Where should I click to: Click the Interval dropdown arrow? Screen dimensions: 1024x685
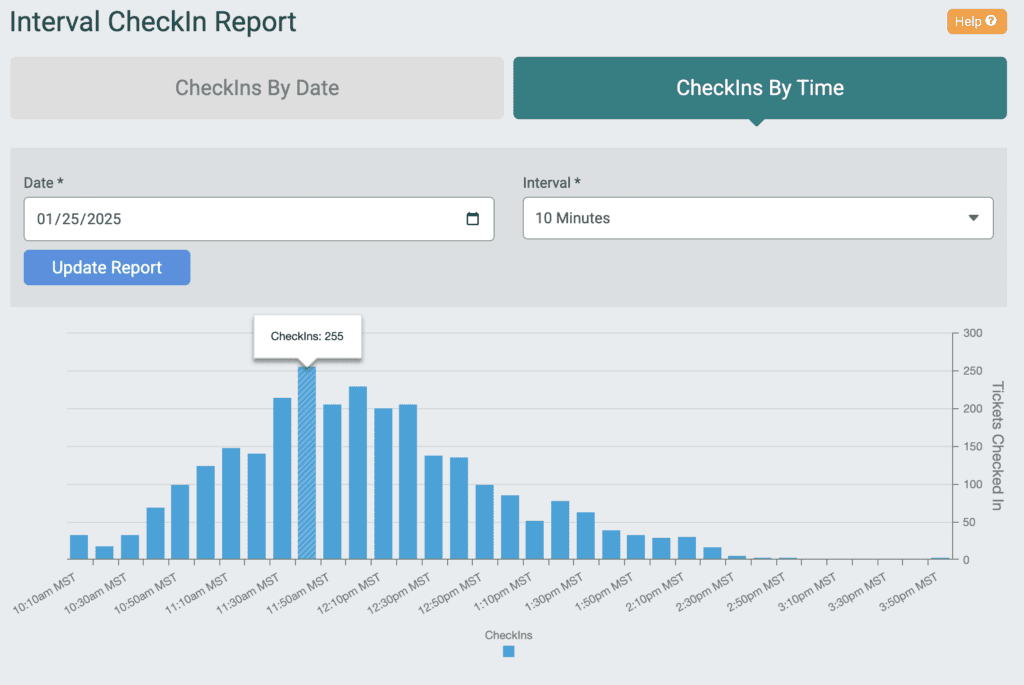[x=973, y=218]
